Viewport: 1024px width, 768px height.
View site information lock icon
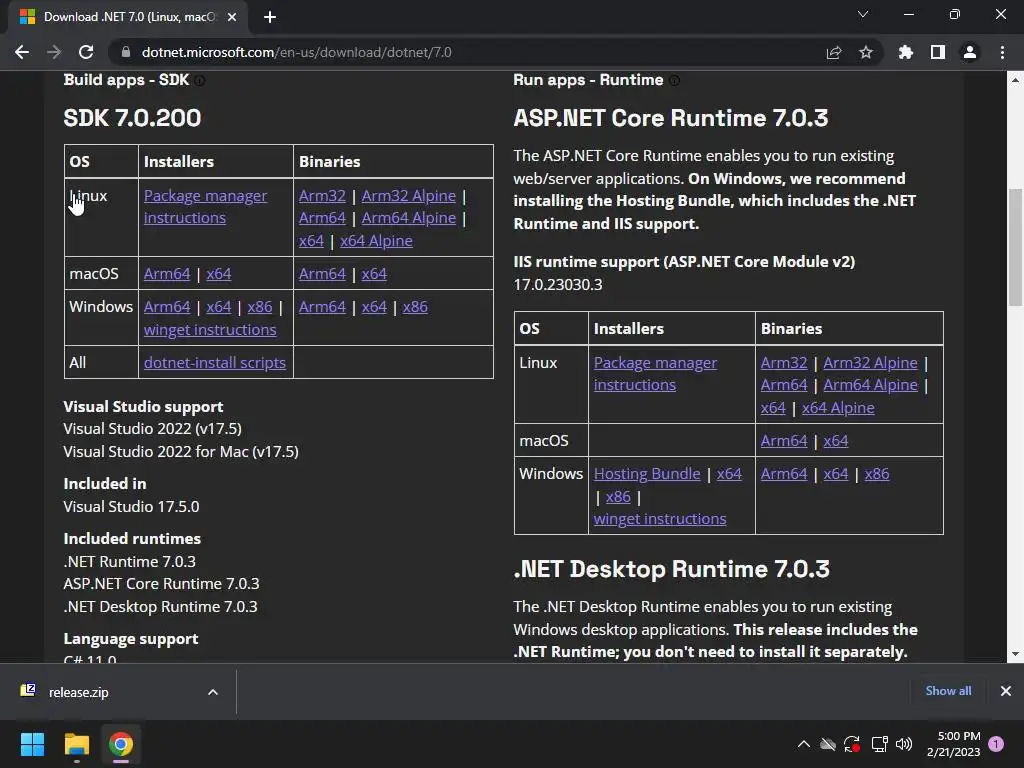[x=126, y=52]
